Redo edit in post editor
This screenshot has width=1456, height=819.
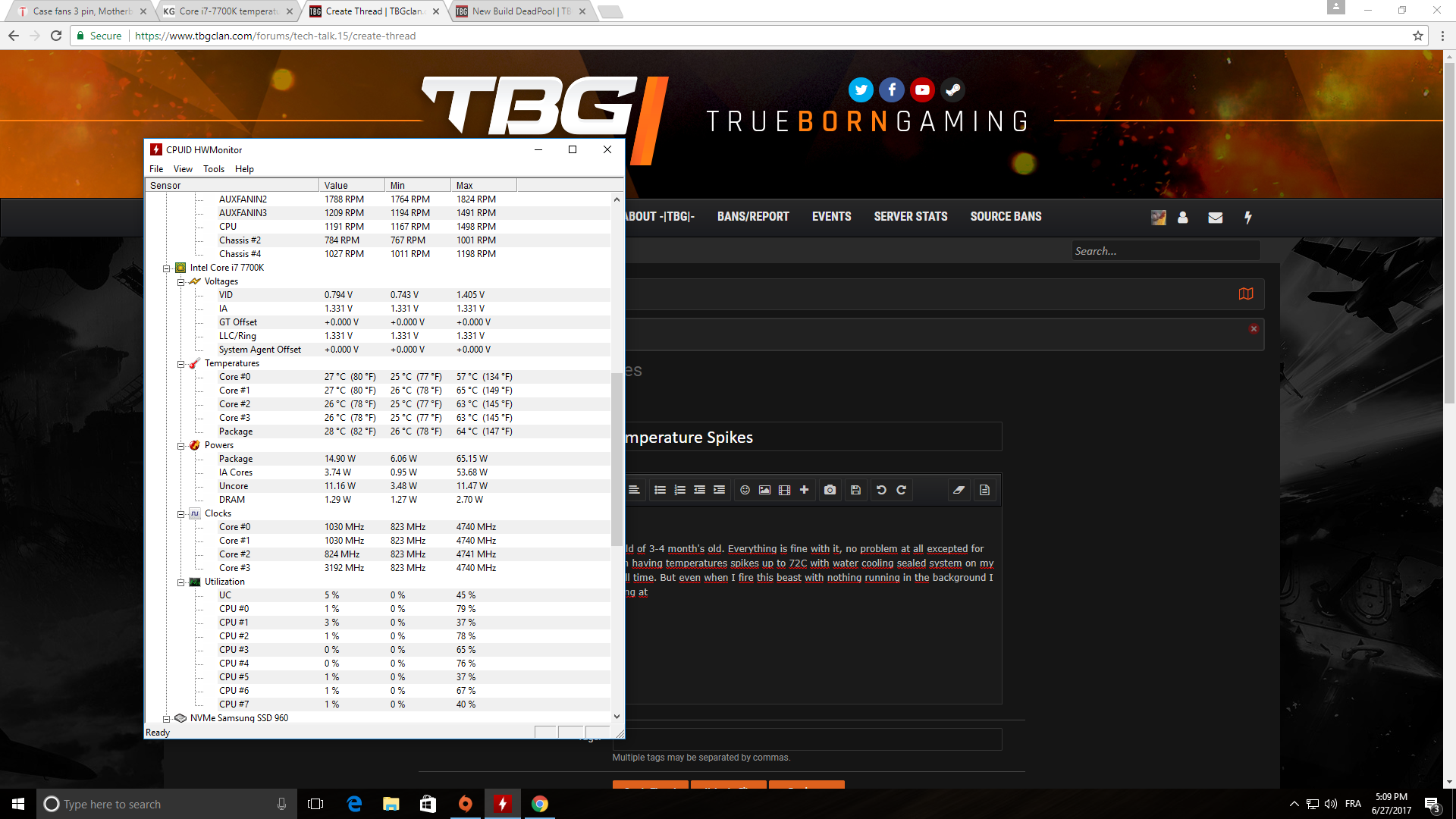point(902,490)
